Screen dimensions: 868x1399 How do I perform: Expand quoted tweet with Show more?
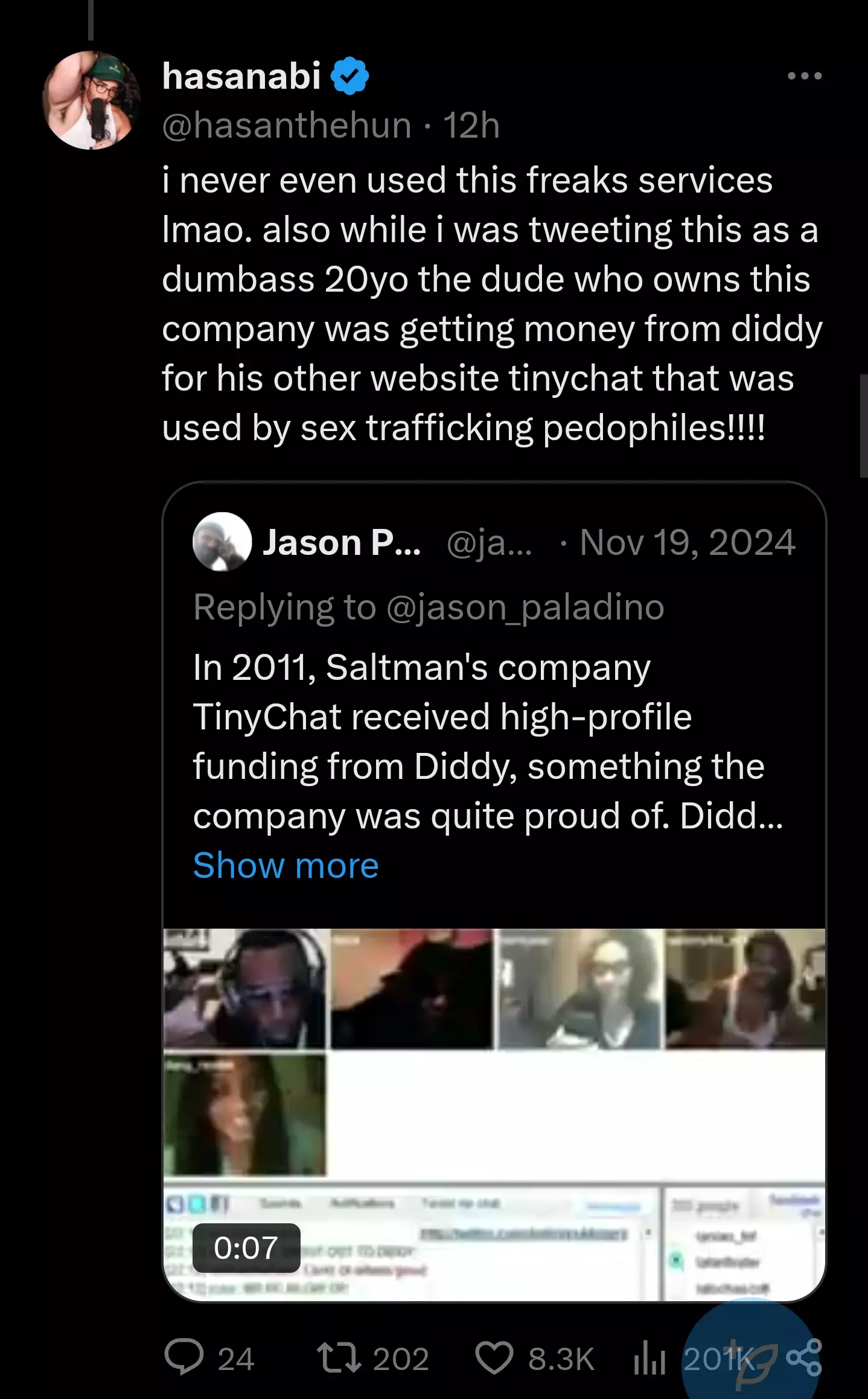pos(286,865)
